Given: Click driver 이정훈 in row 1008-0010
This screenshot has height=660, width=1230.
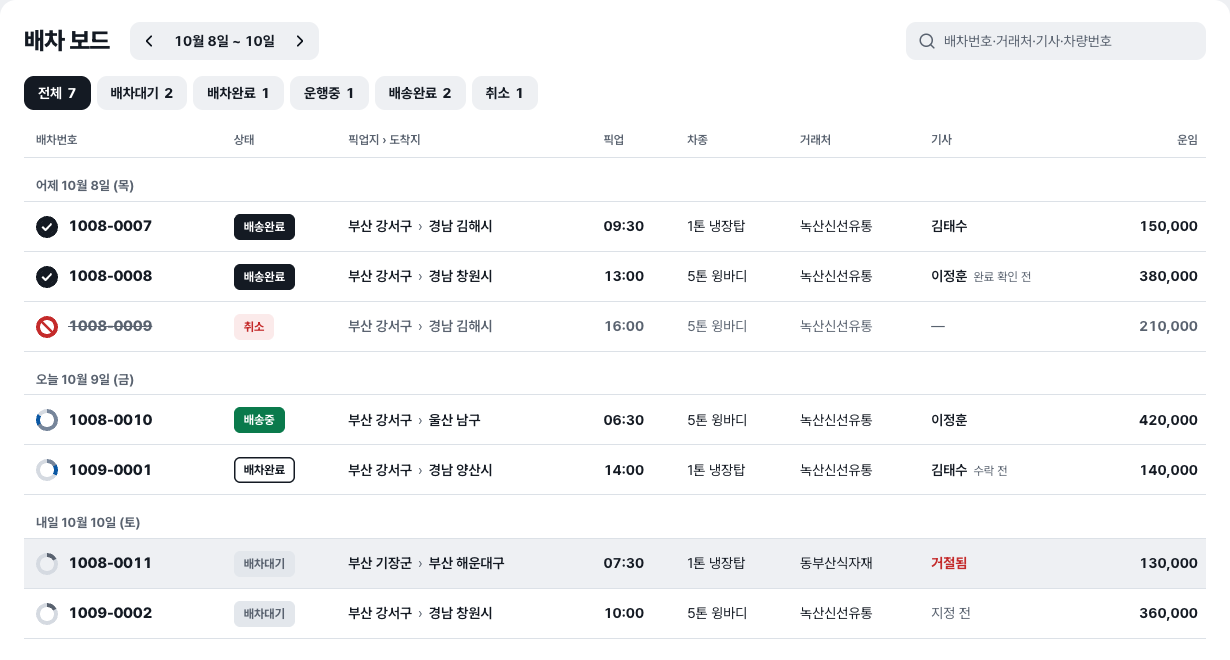Looking at the screenshot, I should pos(949,420).
